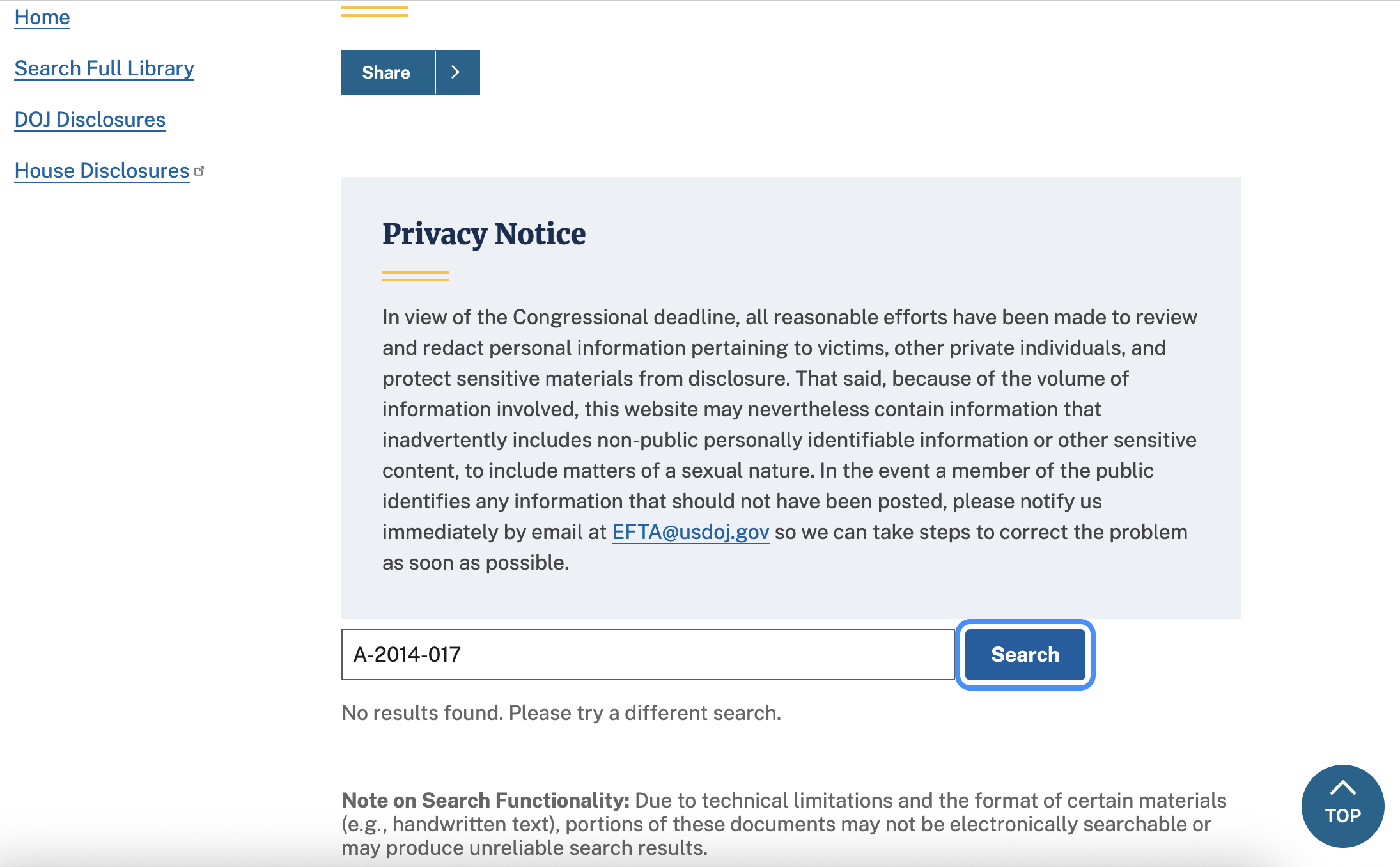1400x867 pixels.
Task: Click 'as soon as possible' closing text
Action: (x=476, y=563)
